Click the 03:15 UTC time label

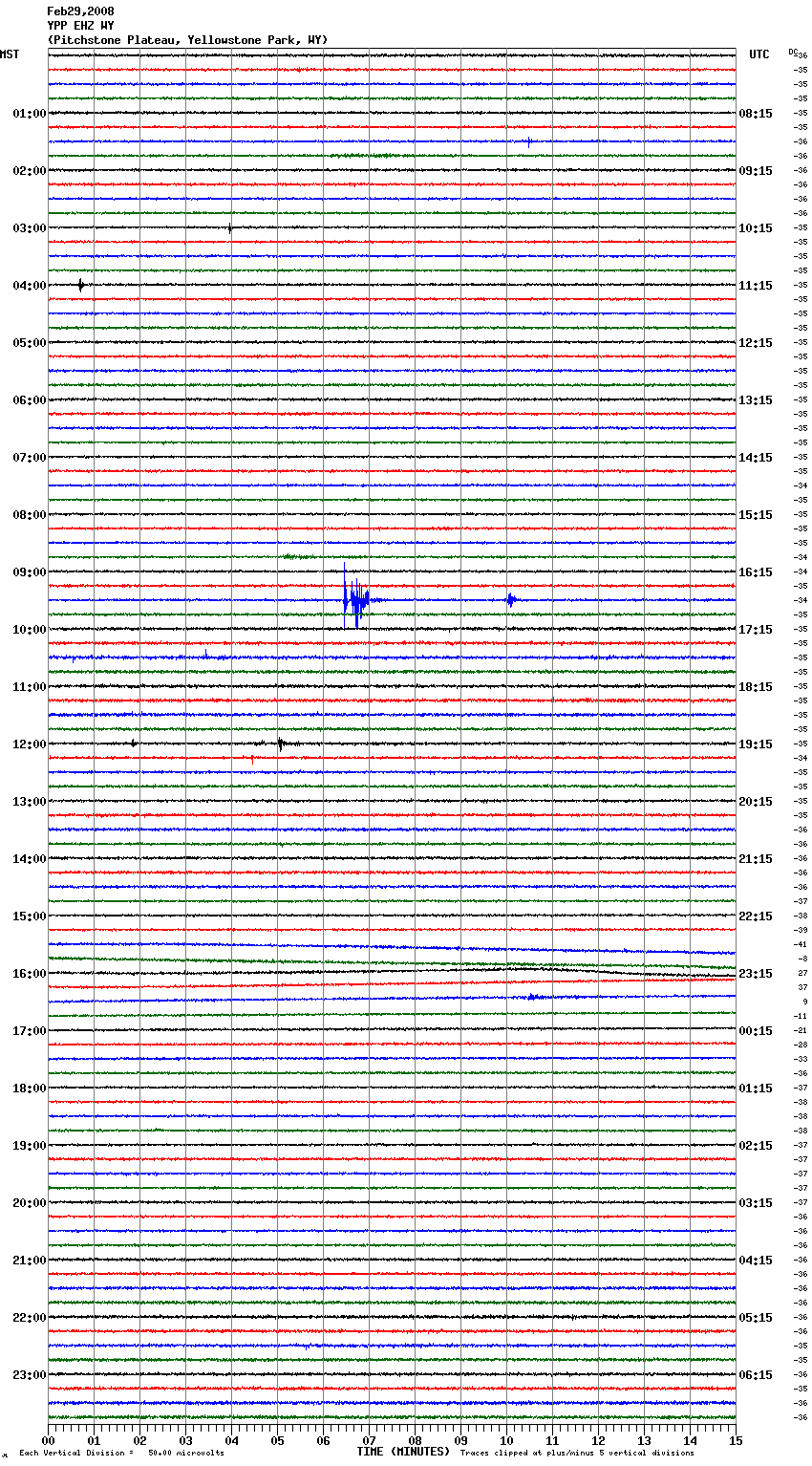click(756, 1203)
